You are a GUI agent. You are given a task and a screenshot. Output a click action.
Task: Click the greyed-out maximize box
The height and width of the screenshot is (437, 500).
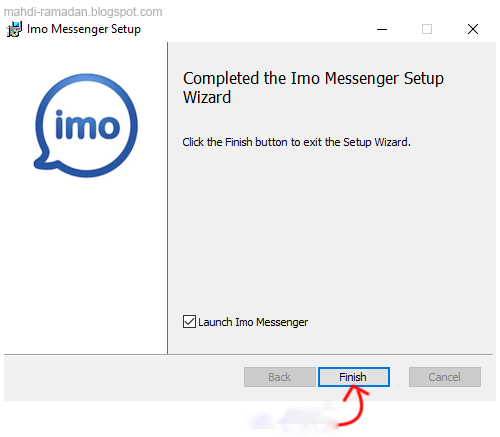[x=427, y=29]
